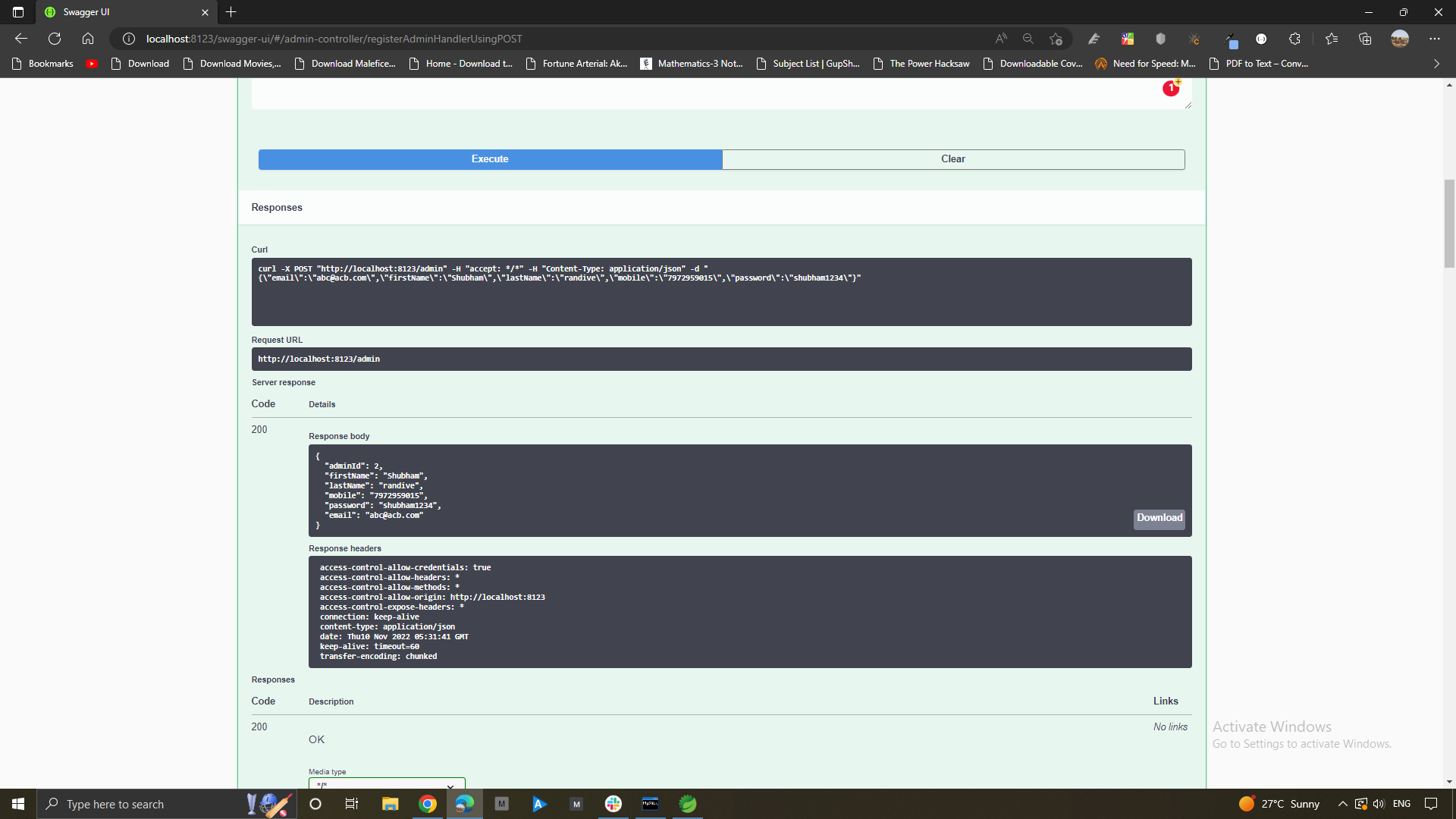Image resolution: width=1456 pixels, height=819 pixels.
Task: Open a new browser tab
Action: coord(231,12)
